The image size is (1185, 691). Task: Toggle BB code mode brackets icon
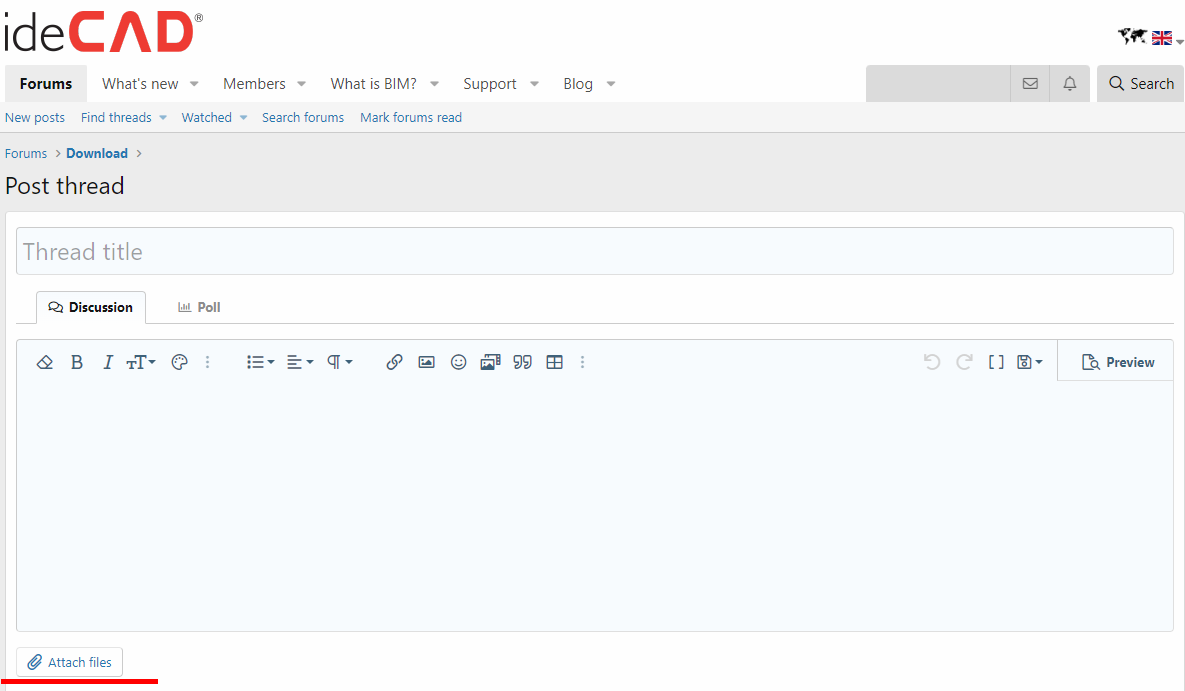tap(996, 362)
